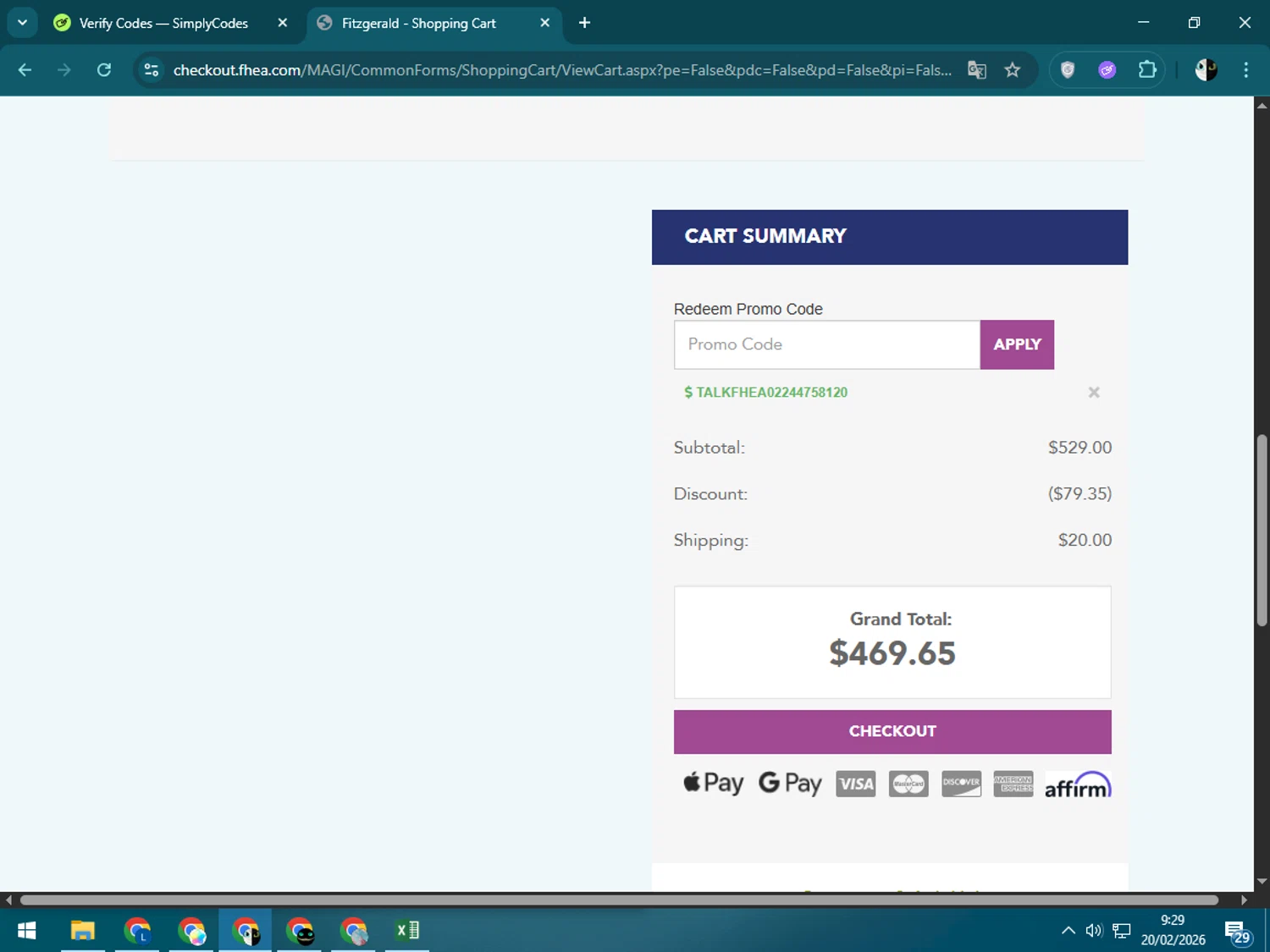
Task: Click the network tray icon
Action: (1122, 931)
